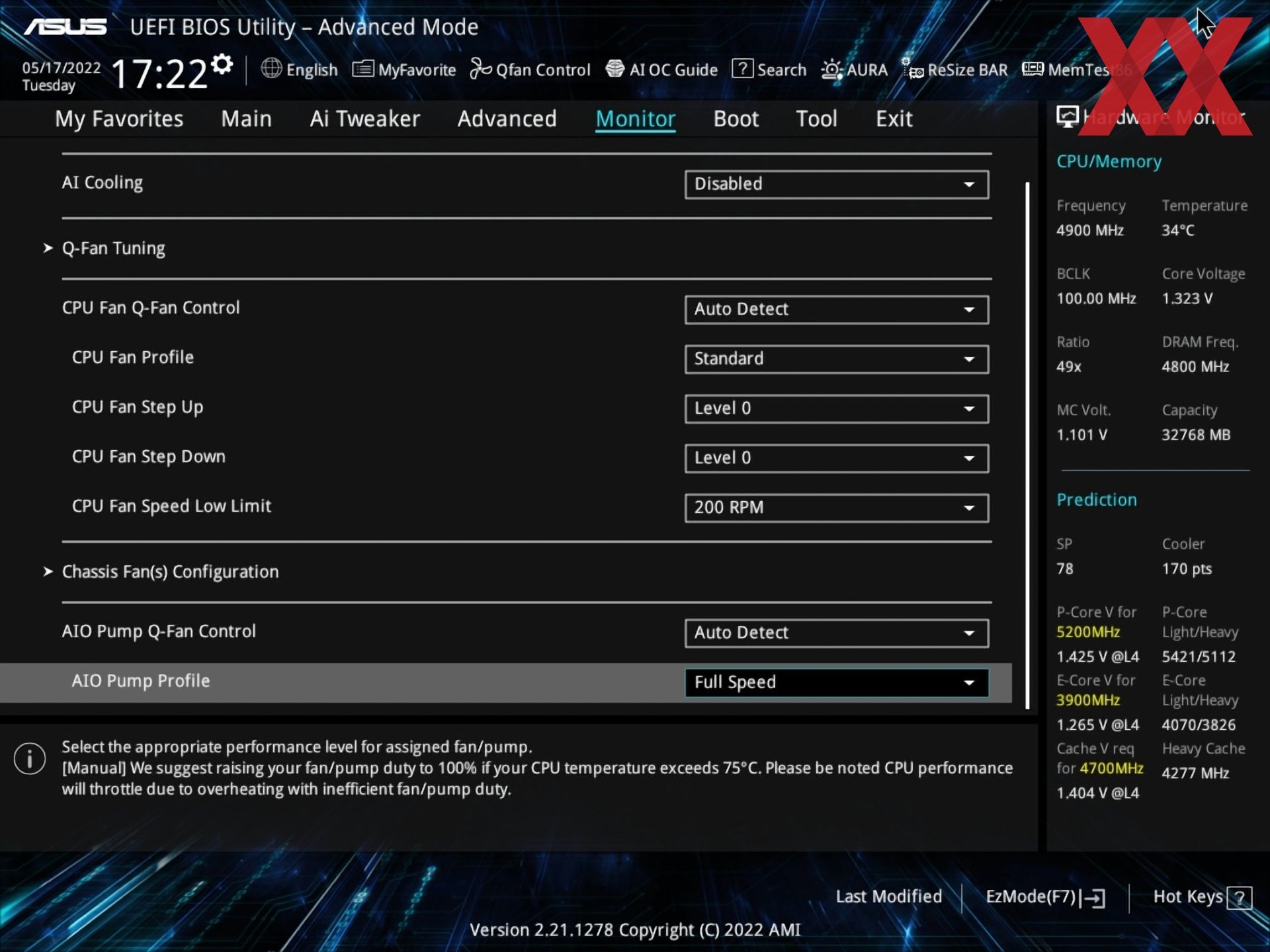Click the Hot Keys question mark icon
Screen dimensions: 1270x952
[x=1240, y=898]
